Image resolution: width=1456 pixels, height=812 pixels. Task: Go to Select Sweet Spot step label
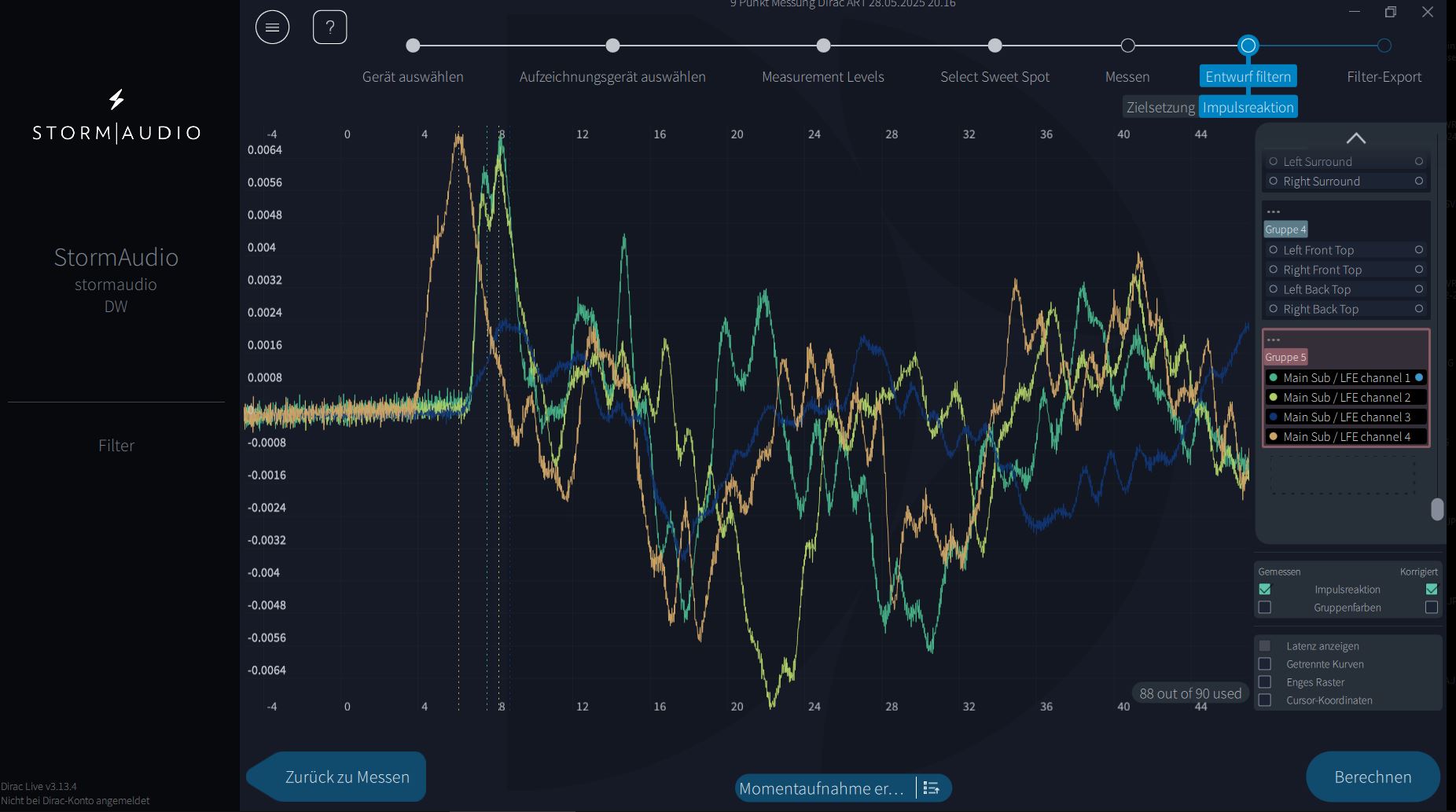click(995, 76)
